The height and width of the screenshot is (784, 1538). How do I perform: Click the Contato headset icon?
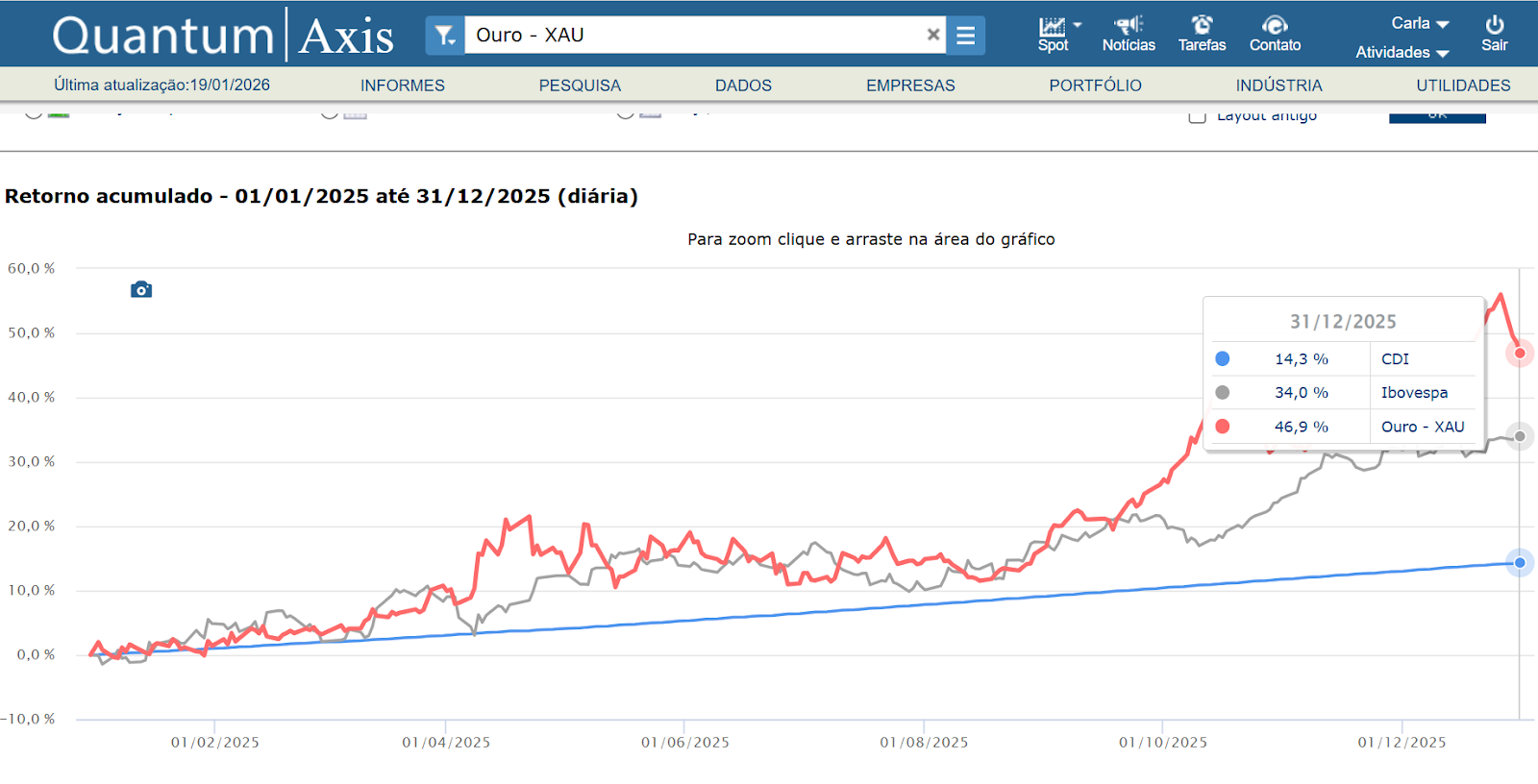1275,26
